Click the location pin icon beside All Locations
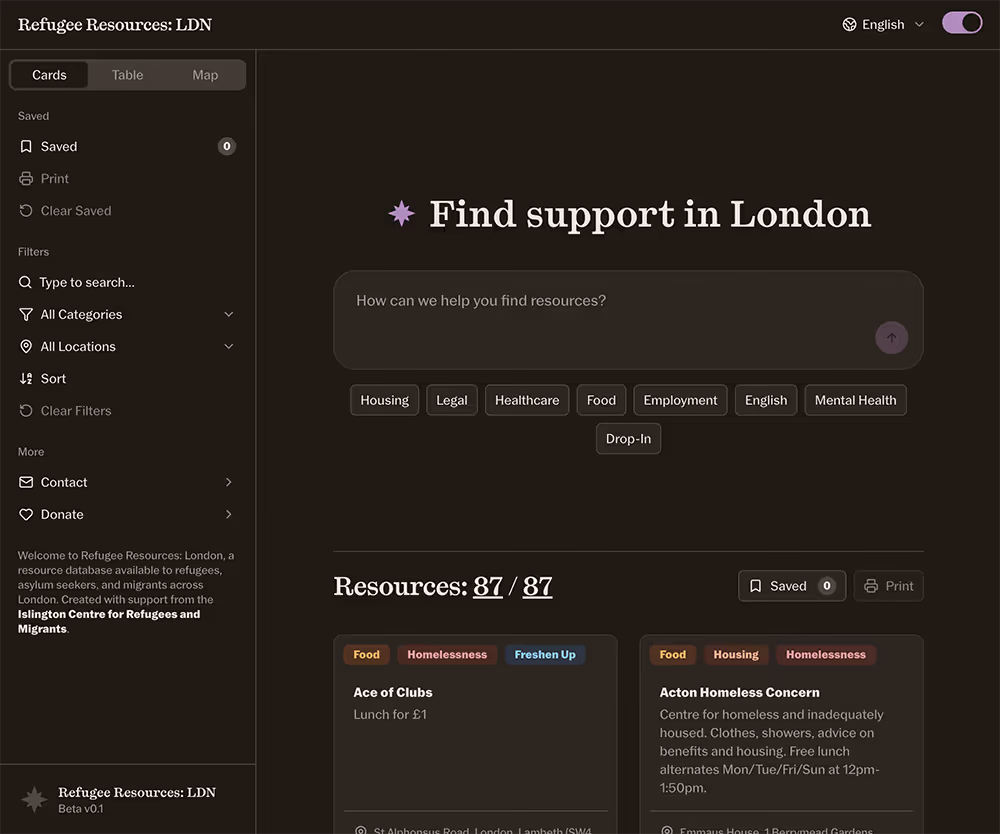 pos(25,346)
